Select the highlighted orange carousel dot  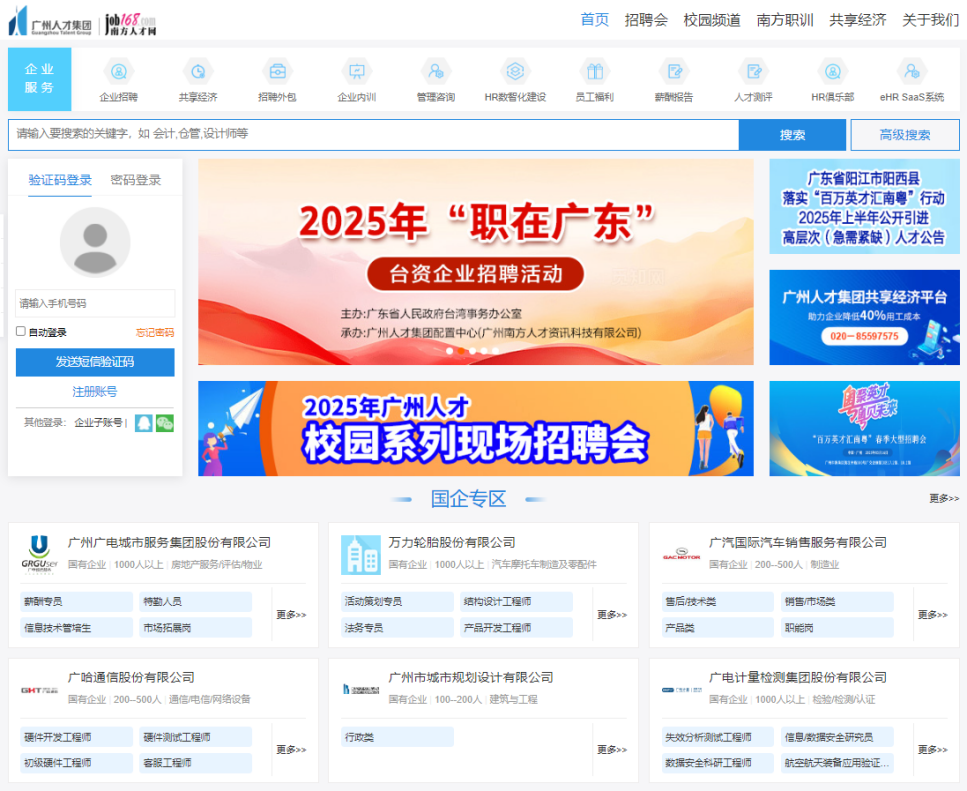[x=461, y=351]
